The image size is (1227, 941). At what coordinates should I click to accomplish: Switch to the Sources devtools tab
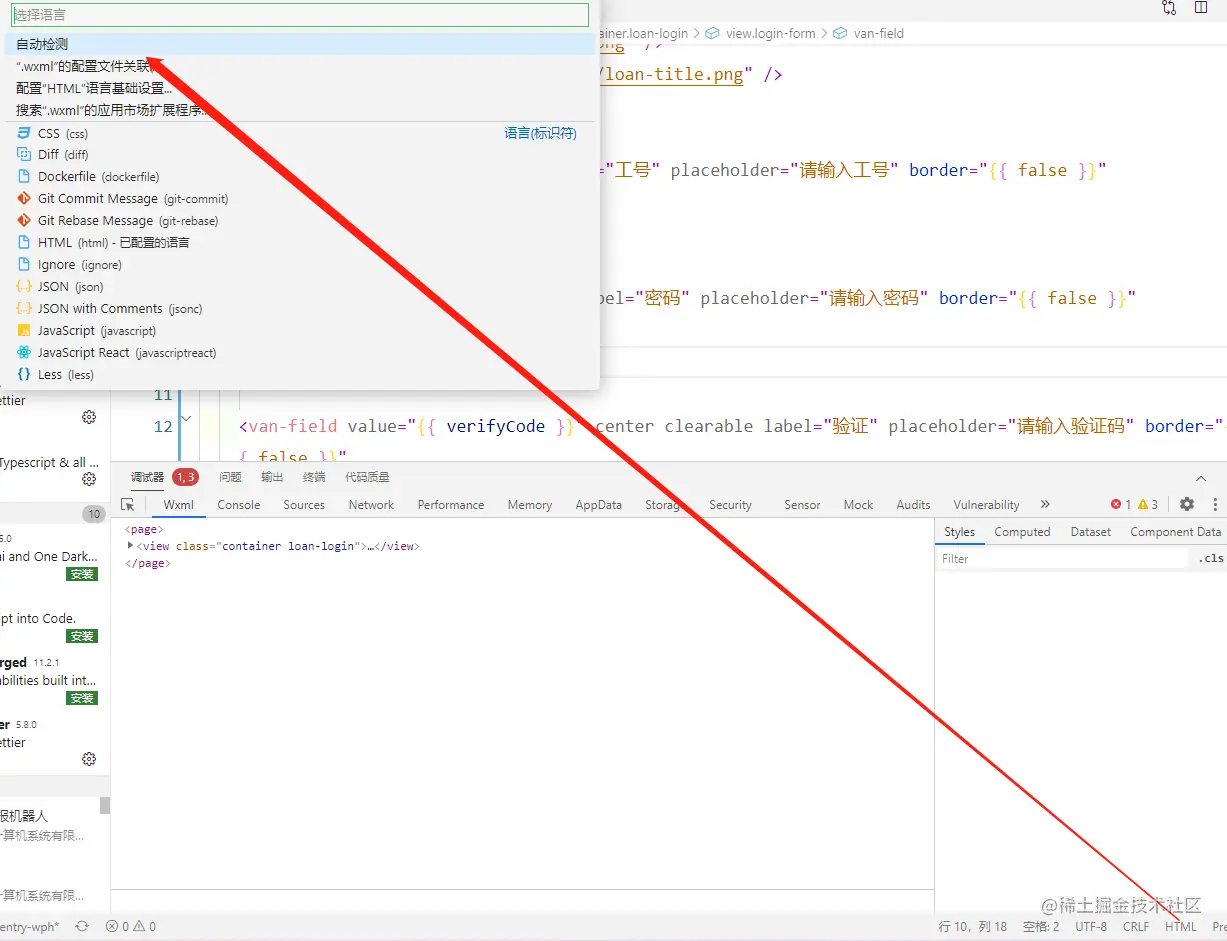pos(304,505)
